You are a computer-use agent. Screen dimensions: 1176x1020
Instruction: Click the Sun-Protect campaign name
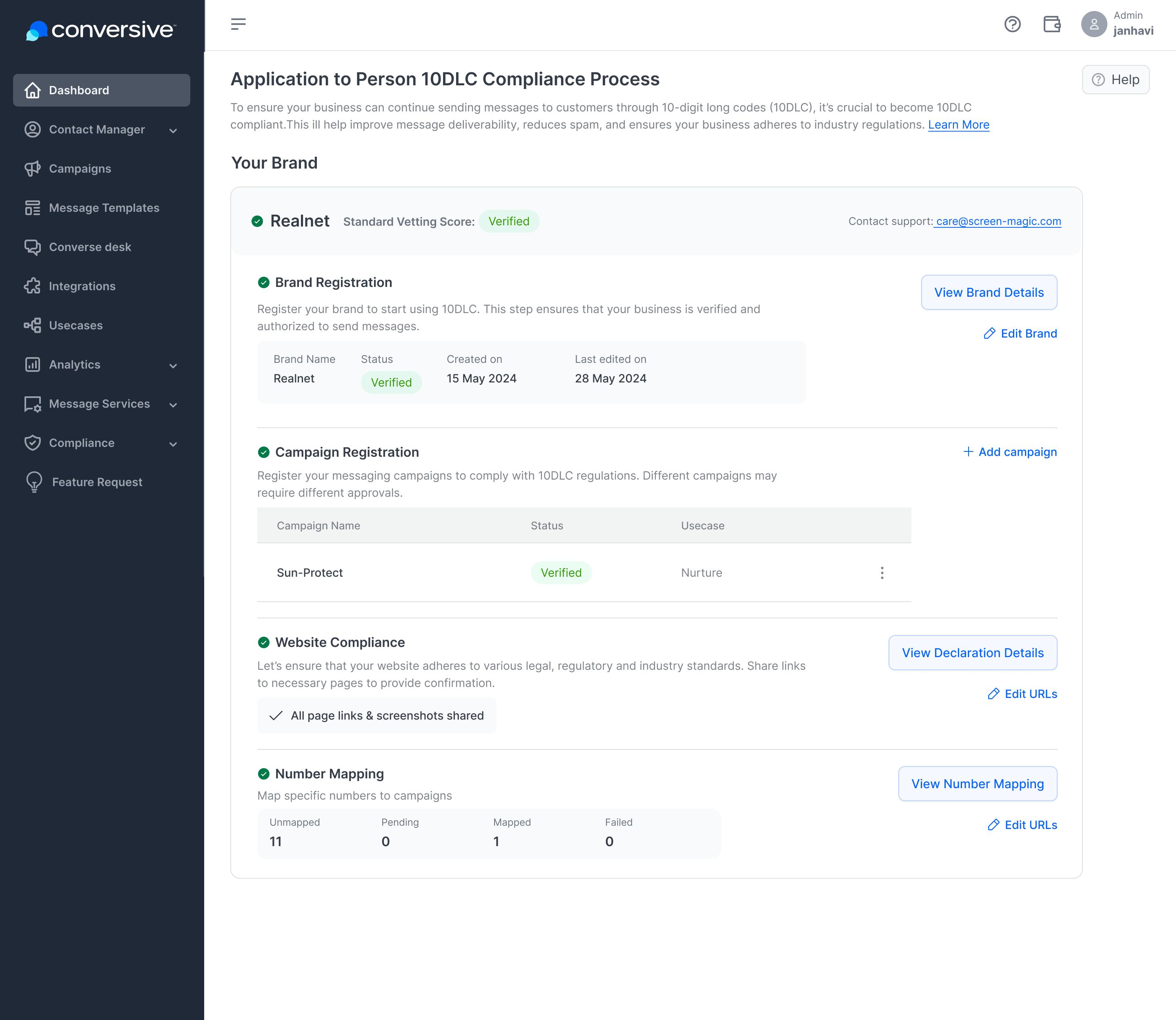coord(310,573)
